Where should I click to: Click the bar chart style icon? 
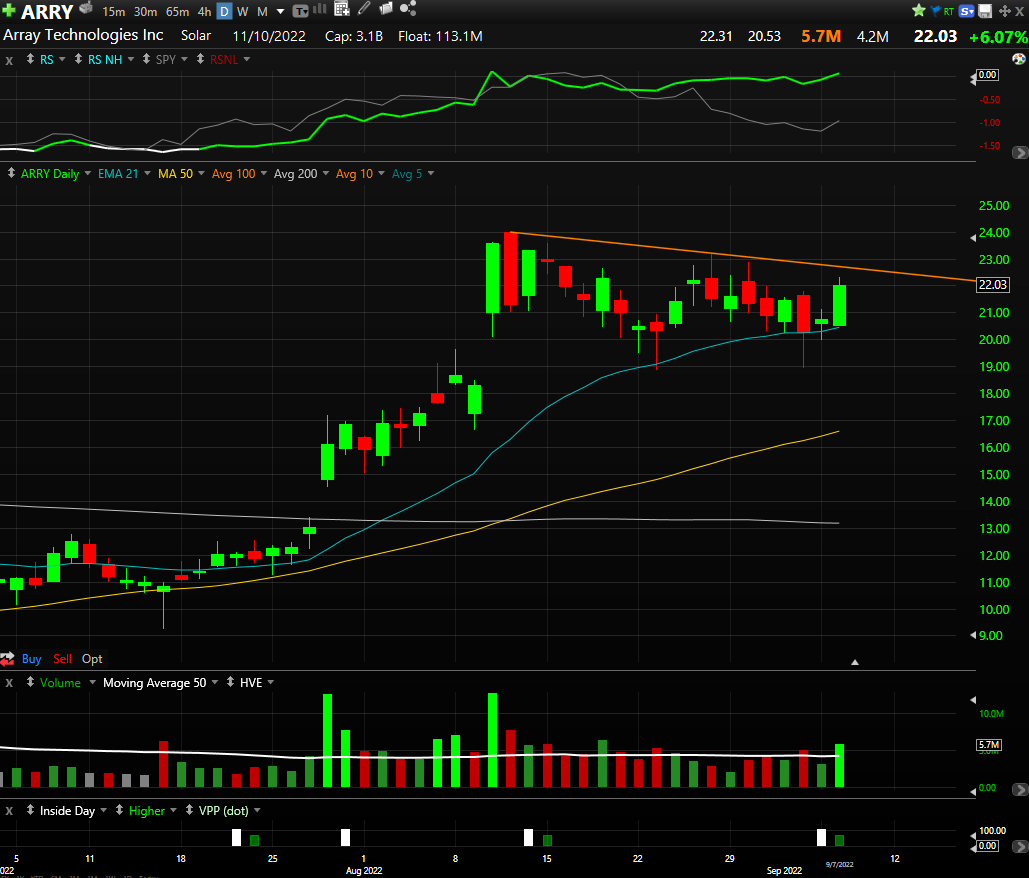click(x=320, y=9)
